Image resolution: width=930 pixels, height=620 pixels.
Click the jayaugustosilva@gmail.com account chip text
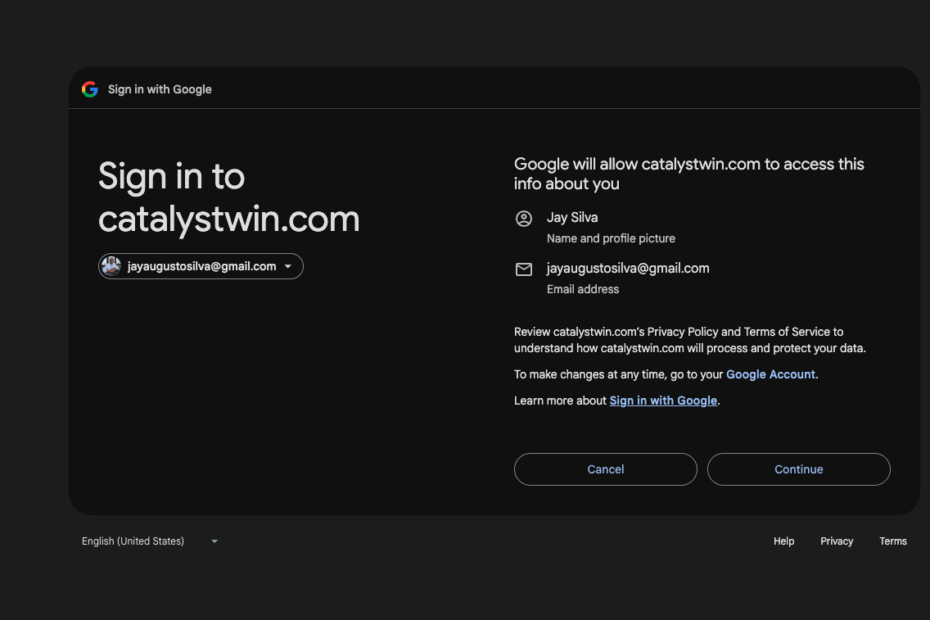(201, 266)
